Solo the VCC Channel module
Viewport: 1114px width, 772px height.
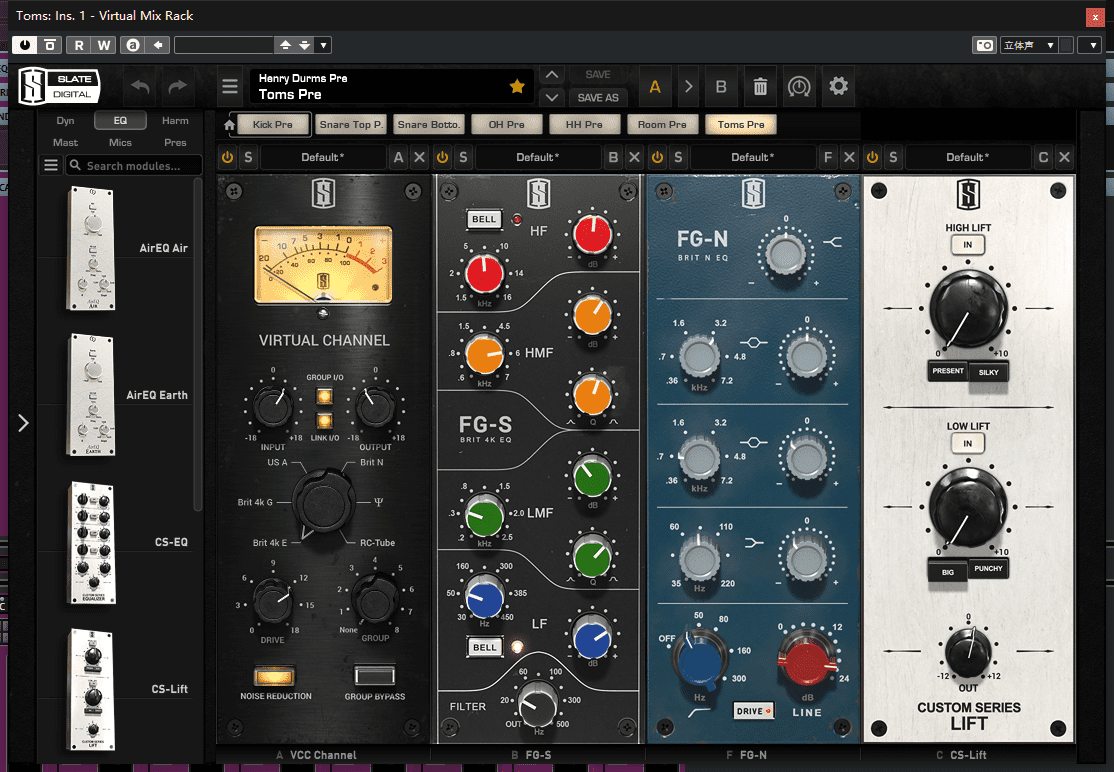[248, 157]
